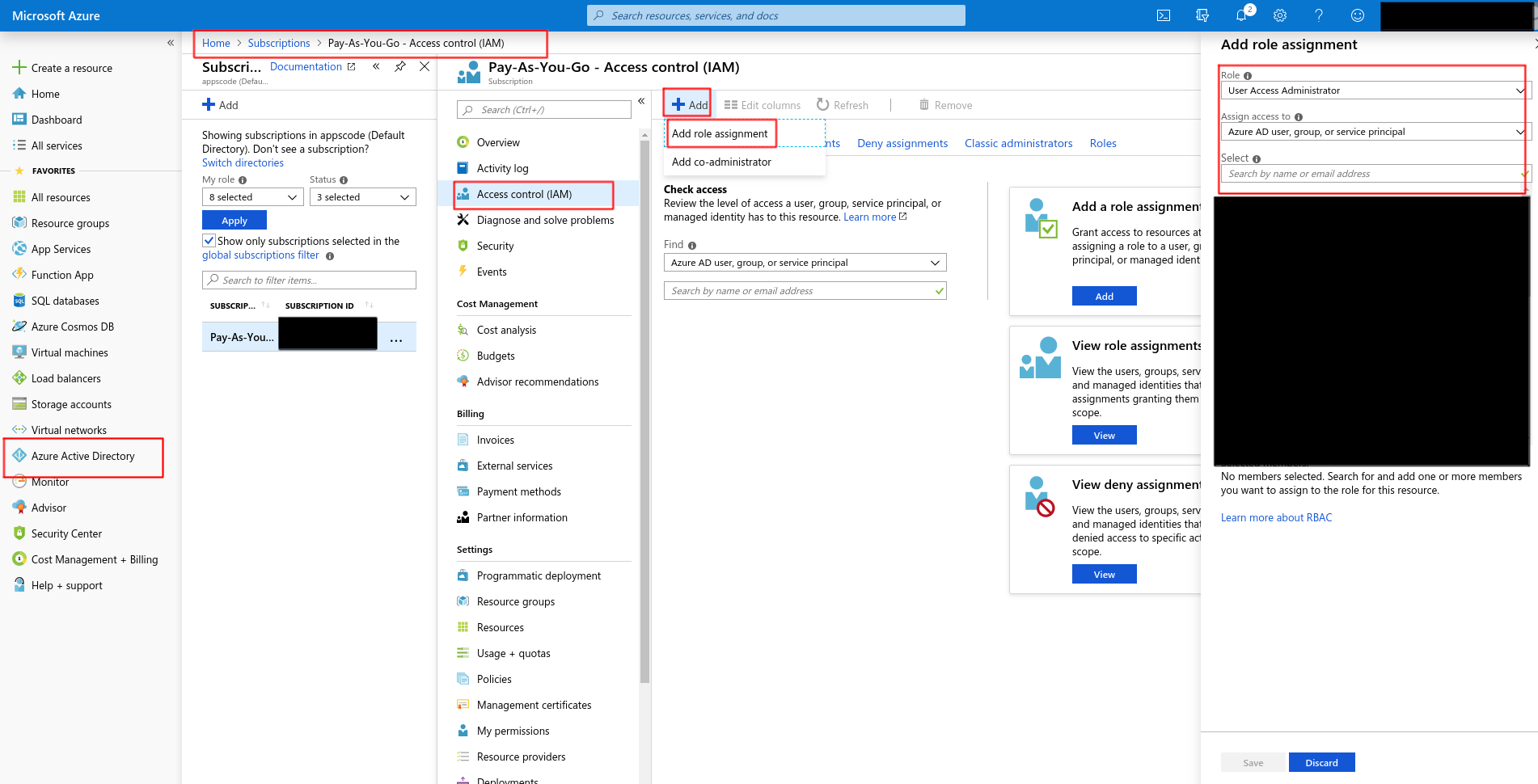Click the help question mark icon
This screenshot has width=1538, height=784.
pos(1319,15)
